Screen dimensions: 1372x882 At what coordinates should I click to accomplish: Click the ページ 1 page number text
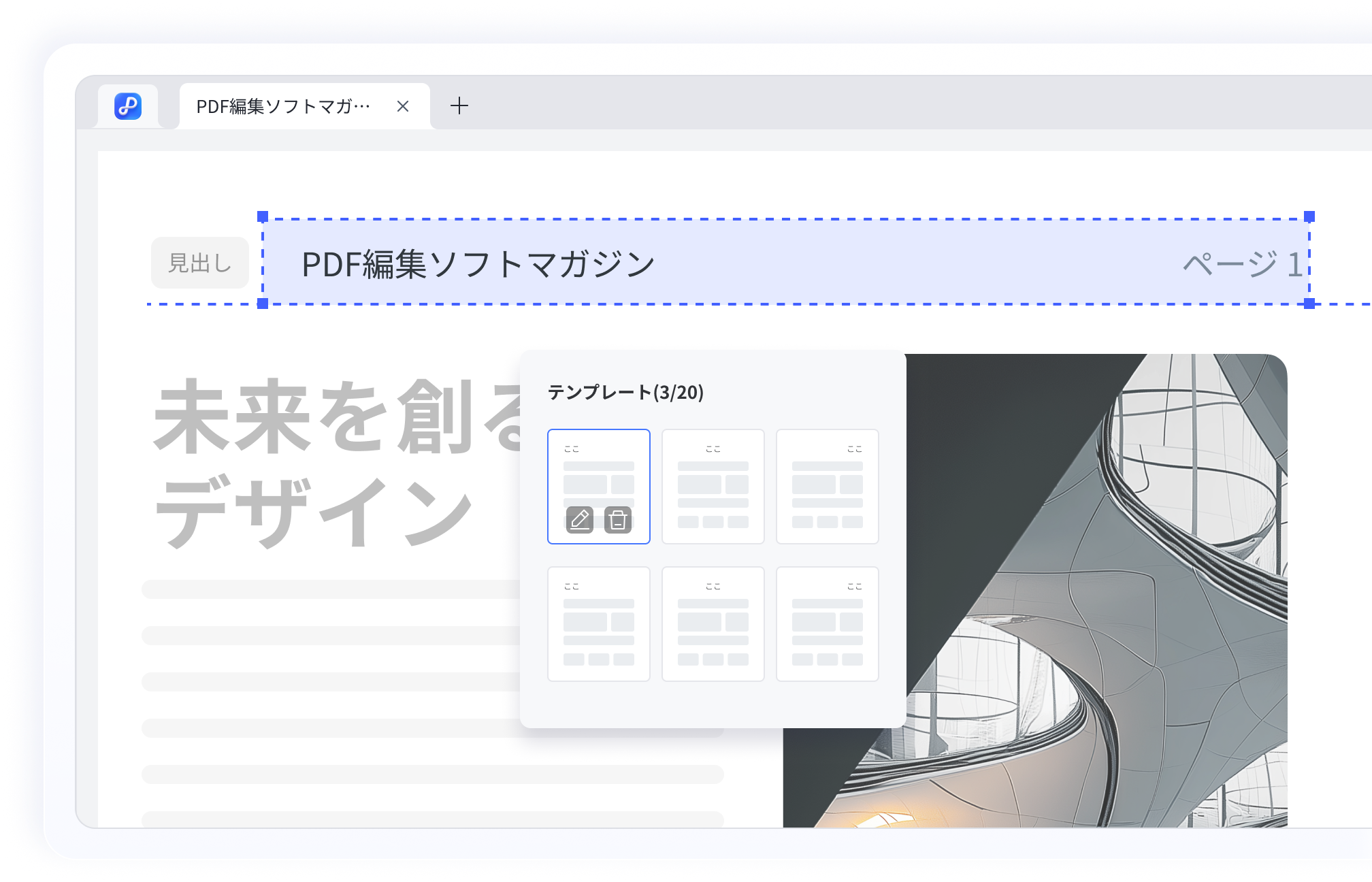pos(1243,264)
